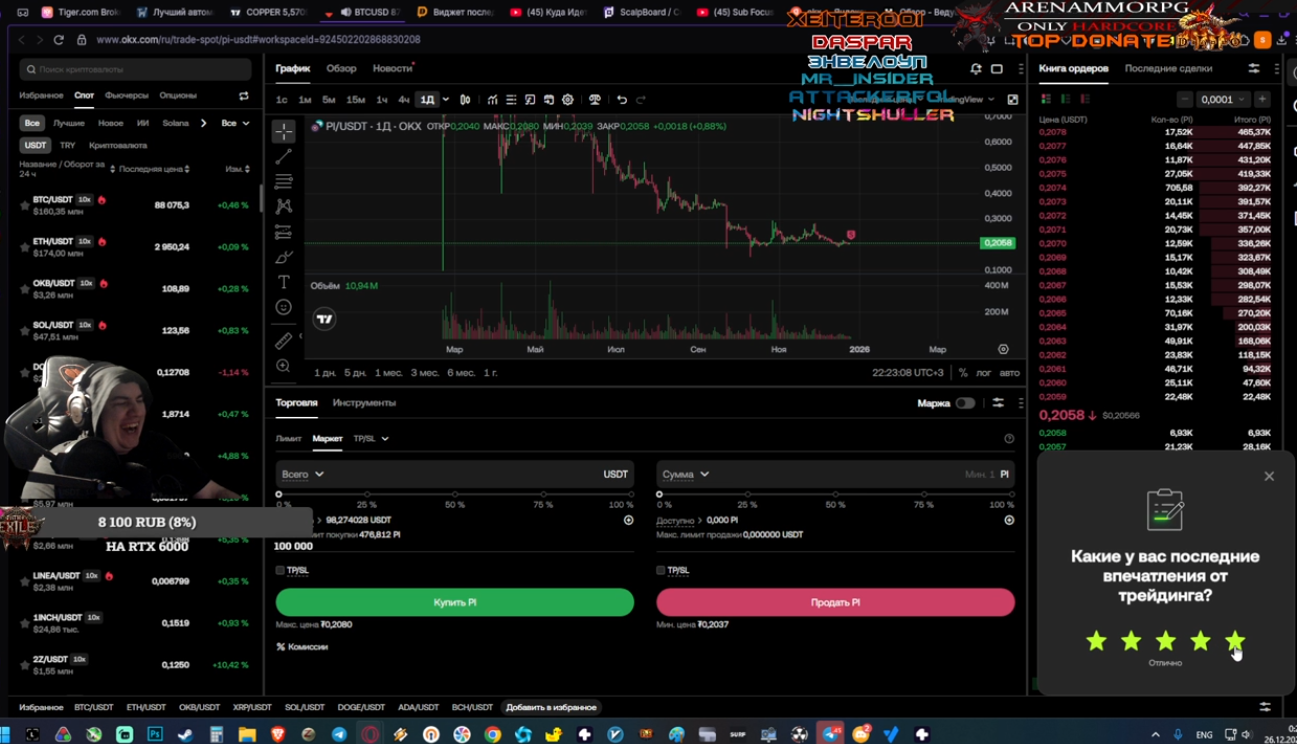Screen dimensions: 1297x744
Task: Open the emoji sticker tool
Action: pyautogui.click(x=284, y=307)
